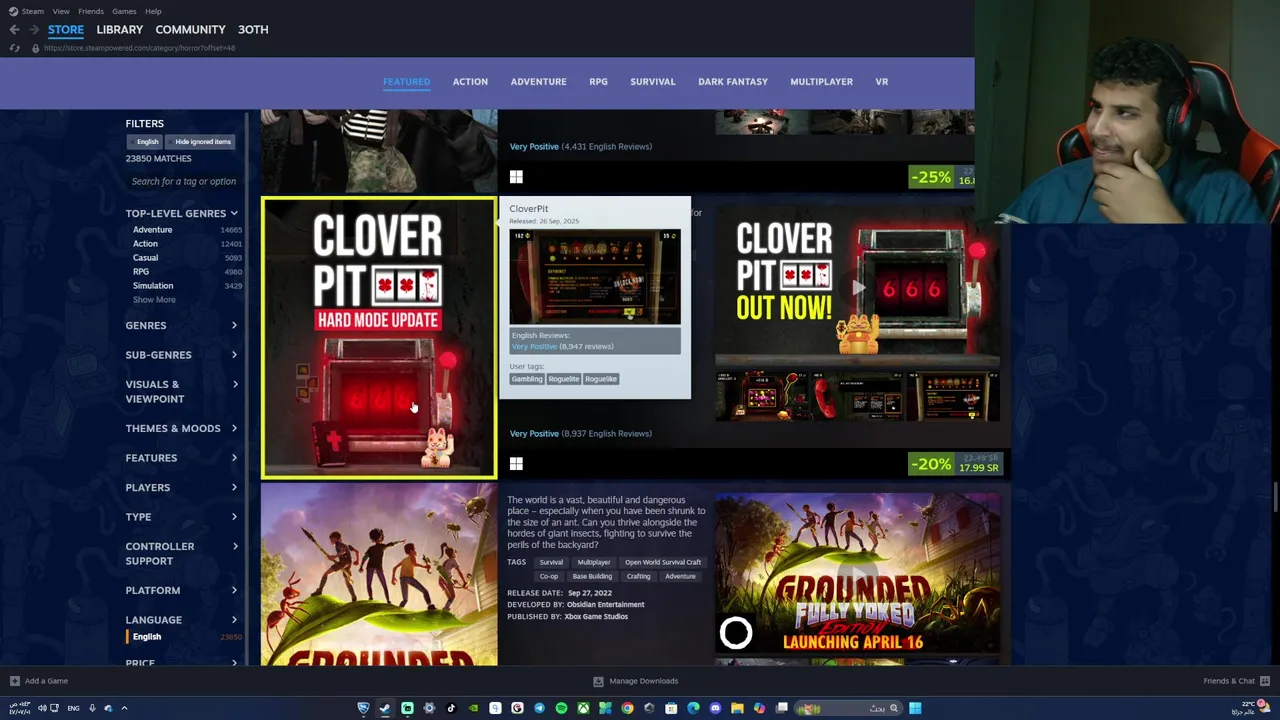Click the Add a Game plus icon
The image size is (1280, 720).
click(14, 681)
